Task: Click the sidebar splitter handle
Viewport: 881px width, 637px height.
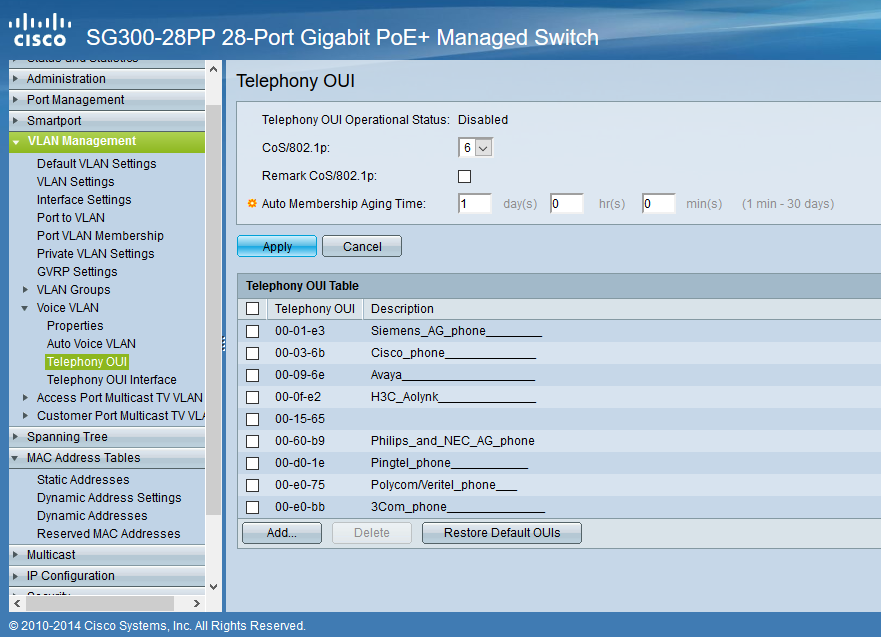Action: tap(223, 344)
